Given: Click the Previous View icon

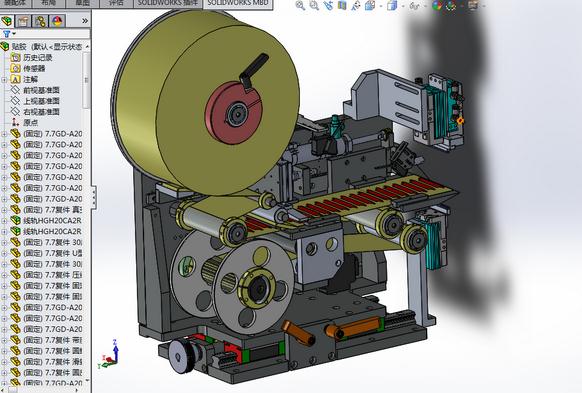Looking at the screenshot, I should point(328,5).
